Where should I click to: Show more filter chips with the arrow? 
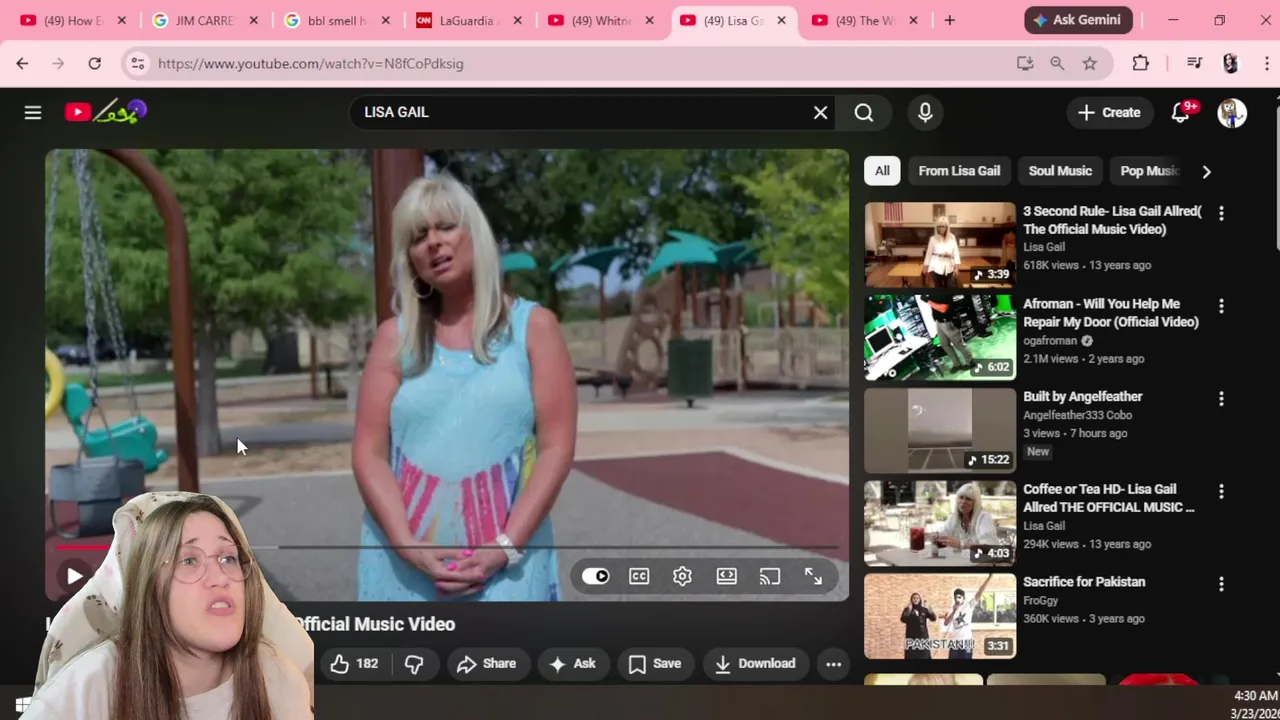(x=1206, y=171)
